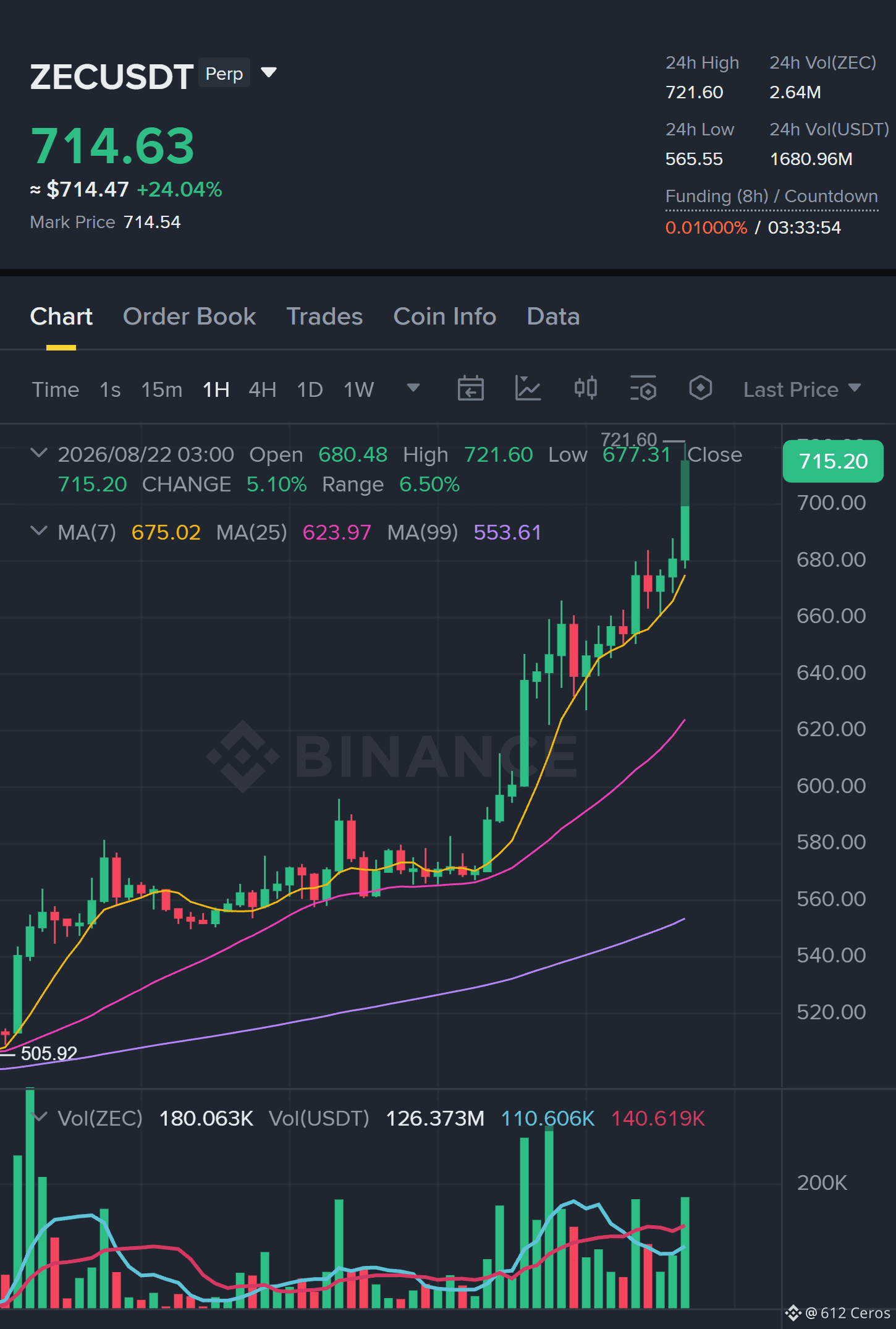Screen dimensions: 896x1329
Task: Tap the MA(25) 623.97 legend value
Action: click(337, 532)
